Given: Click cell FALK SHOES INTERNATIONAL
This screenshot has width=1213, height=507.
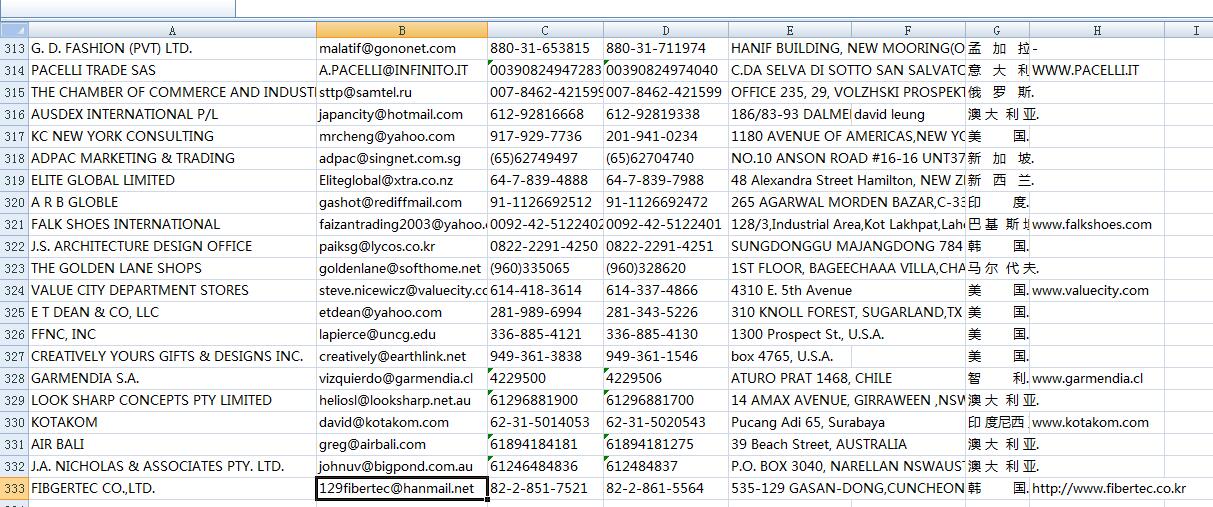Looking at the screenshot, I should [173, 224].
